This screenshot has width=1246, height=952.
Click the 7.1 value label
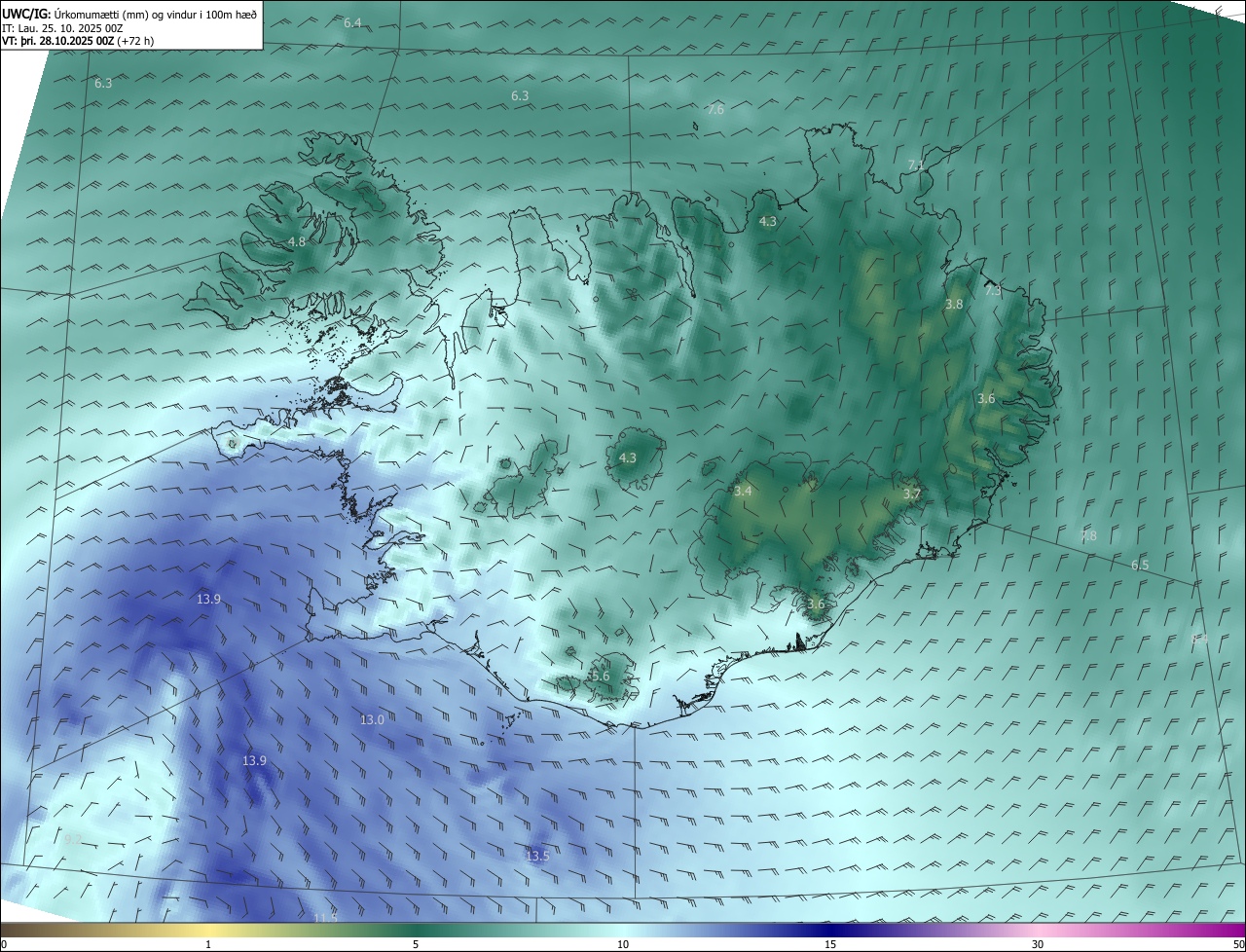[x=915, y=165]
